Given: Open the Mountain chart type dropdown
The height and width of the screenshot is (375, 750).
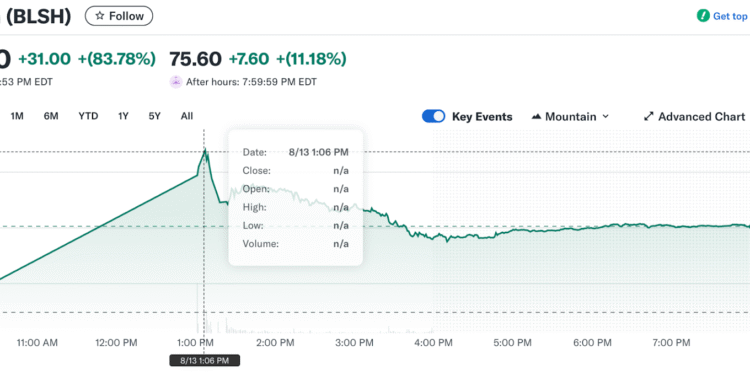Looking at the screenshot, I should tap(570, 117).
